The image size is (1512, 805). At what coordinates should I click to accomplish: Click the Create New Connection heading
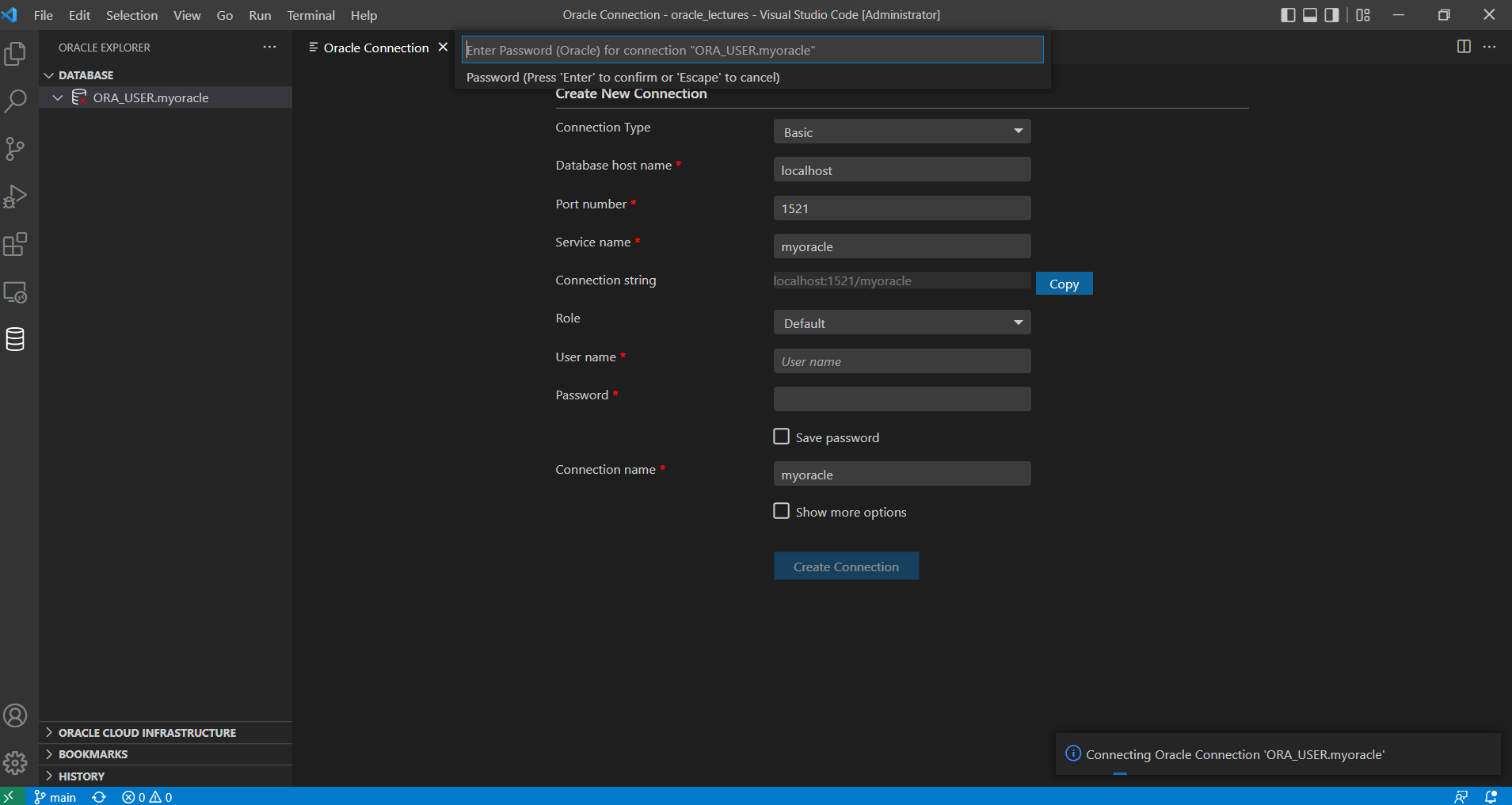click(x=631, y=93)
